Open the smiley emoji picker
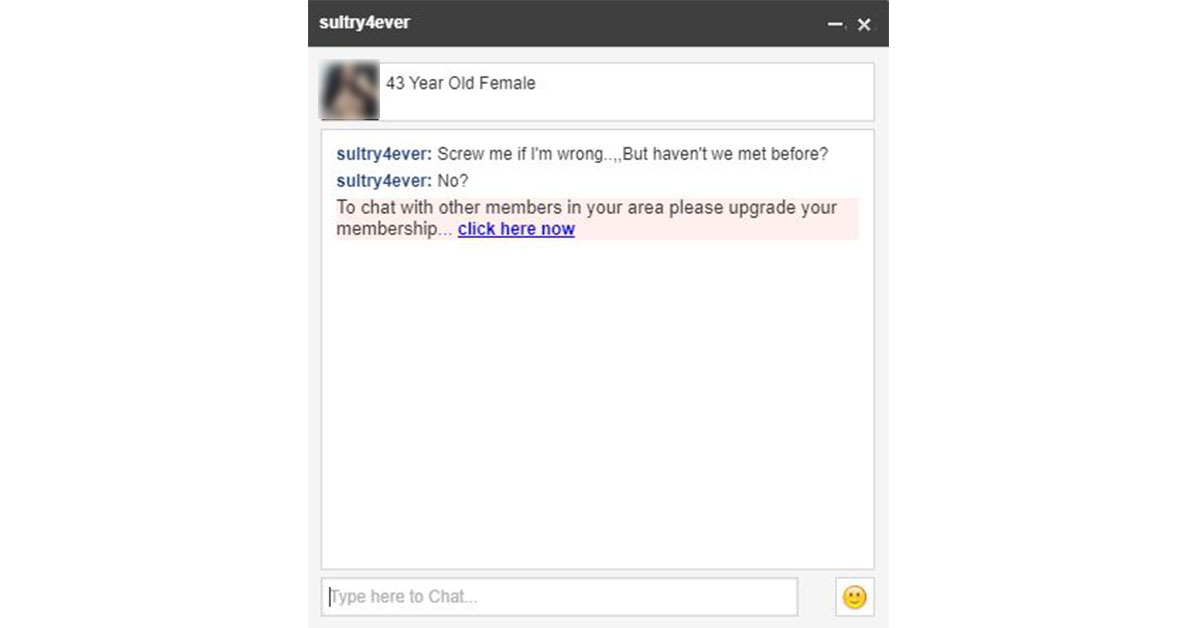The height and width of the screenshot is (628, 1200). tap(854, 597)
